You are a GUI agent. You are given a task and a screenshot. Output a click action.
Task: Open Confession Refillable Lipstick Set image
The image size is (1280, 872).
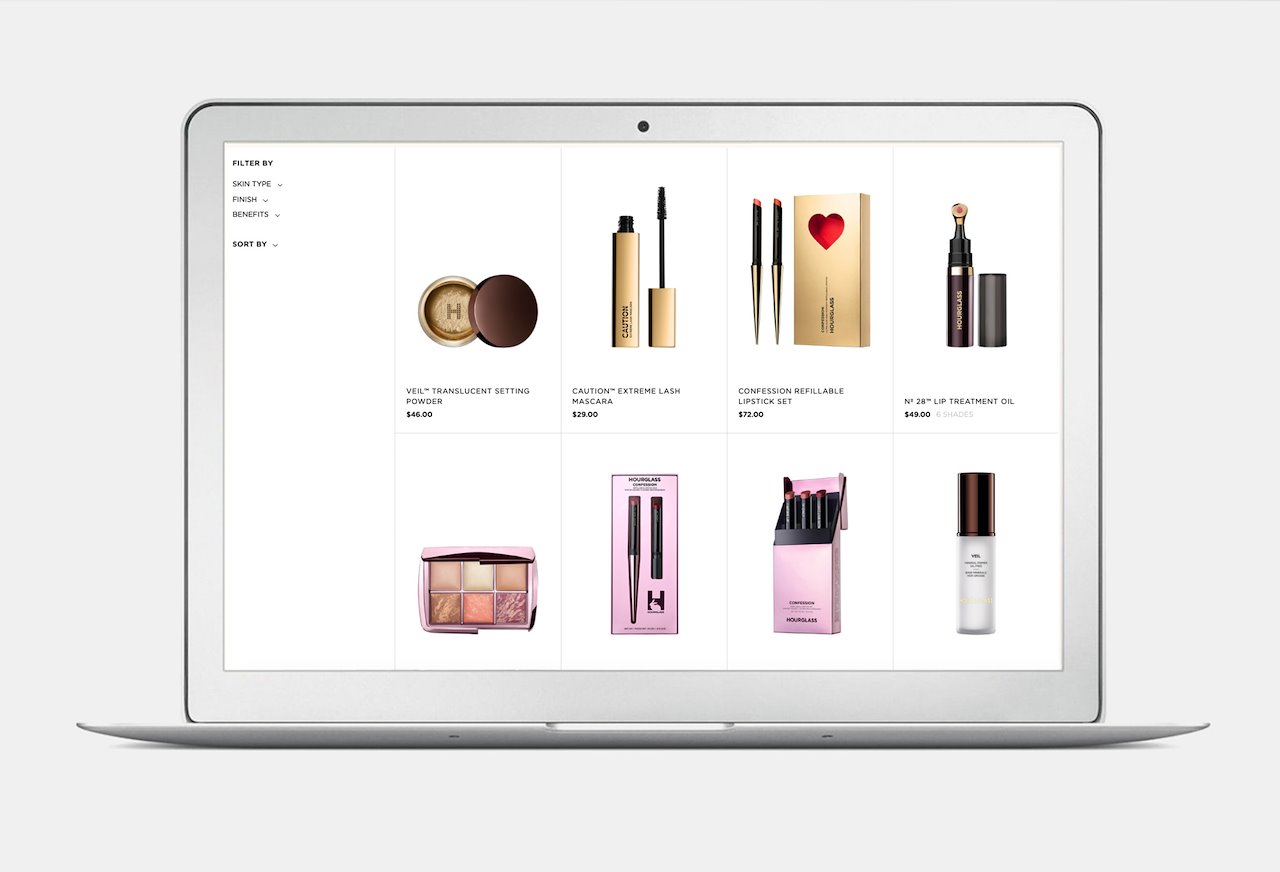(x=810, y=270)
